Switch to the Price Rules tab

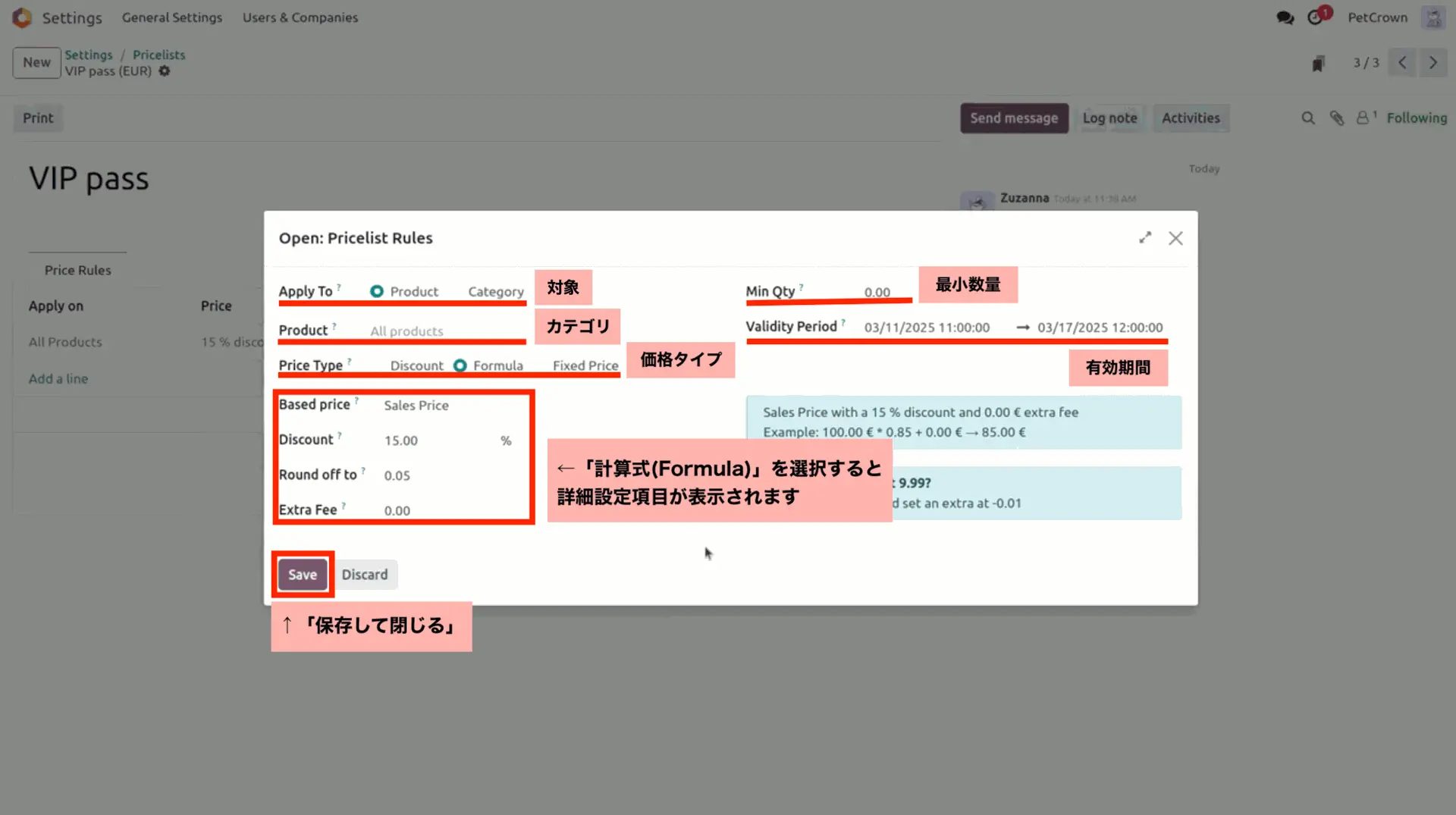point(77,270)
